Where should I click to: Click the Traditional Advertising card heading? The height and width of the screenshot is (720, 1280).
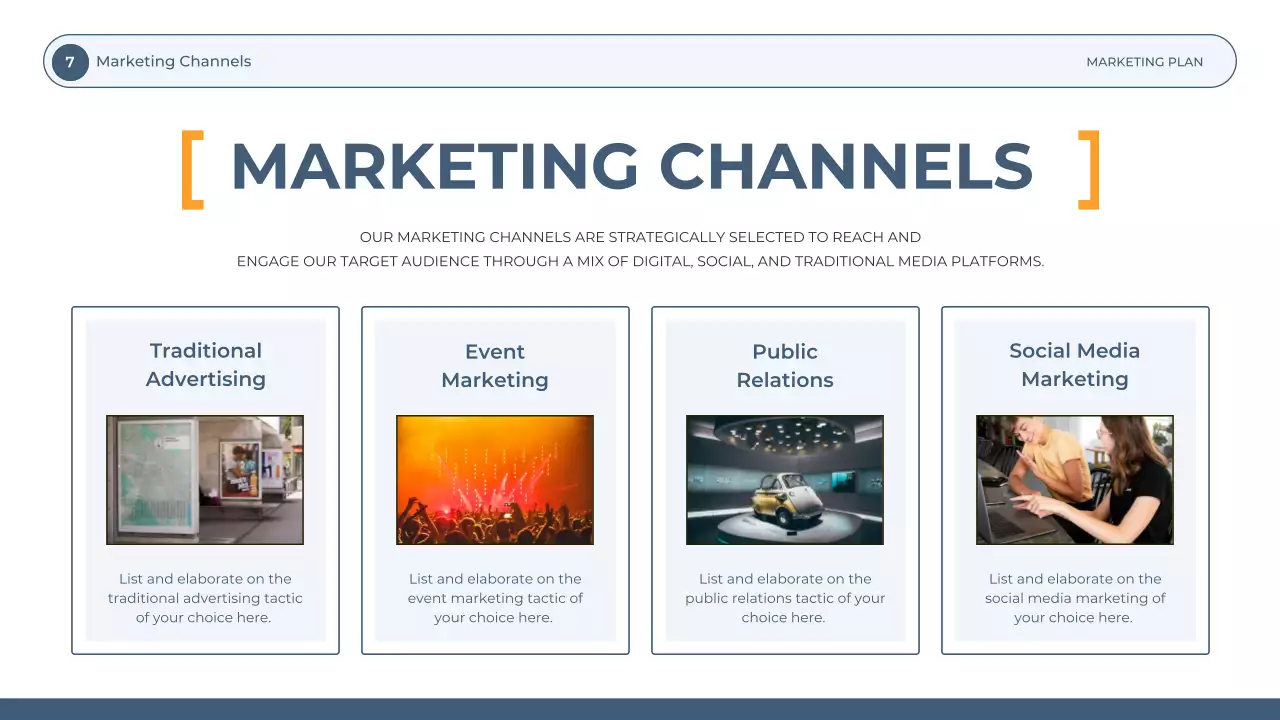pyautogui.click(x=205, y=365)
